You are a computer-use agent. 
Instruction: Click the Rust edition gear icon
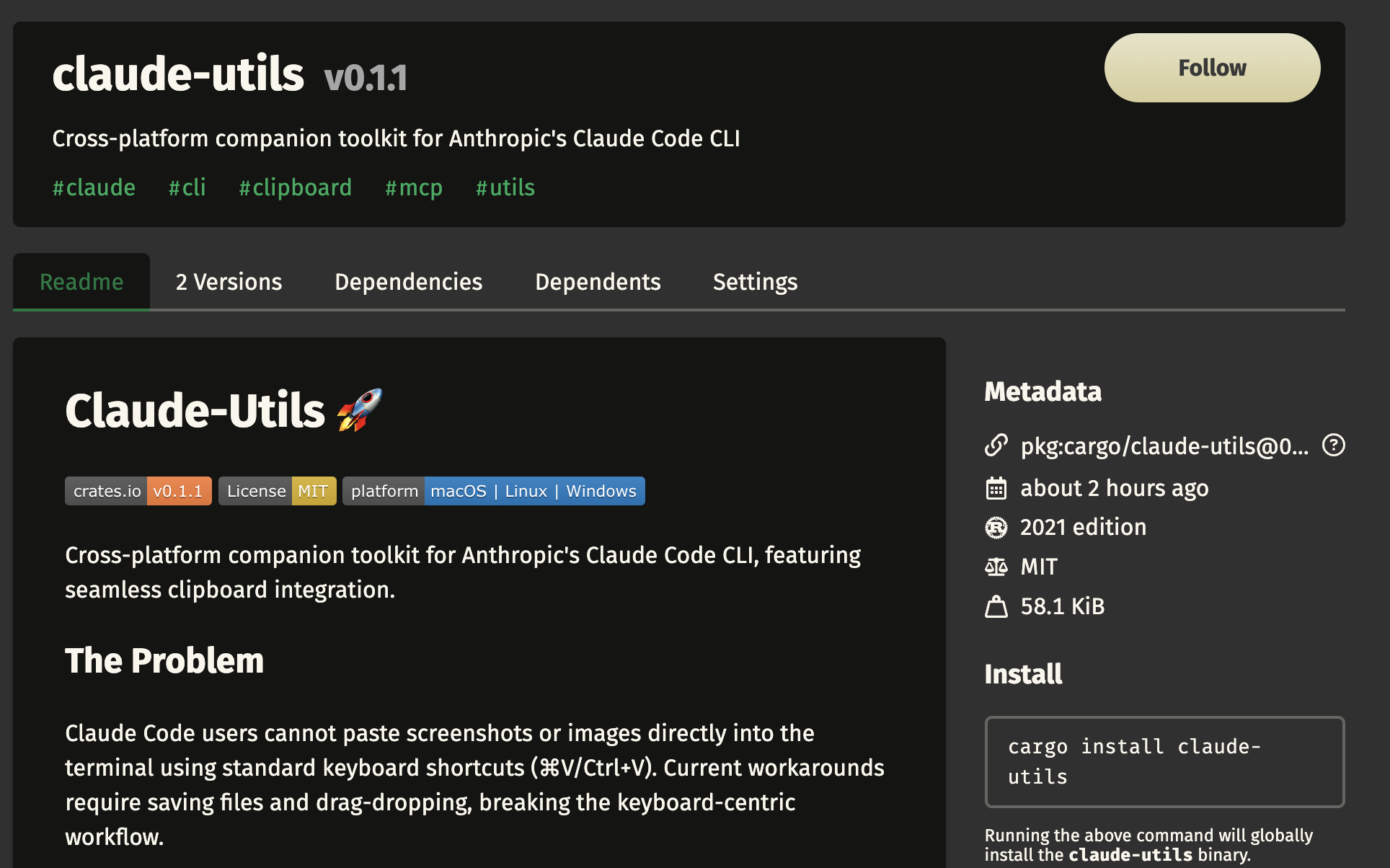[996, 528]
